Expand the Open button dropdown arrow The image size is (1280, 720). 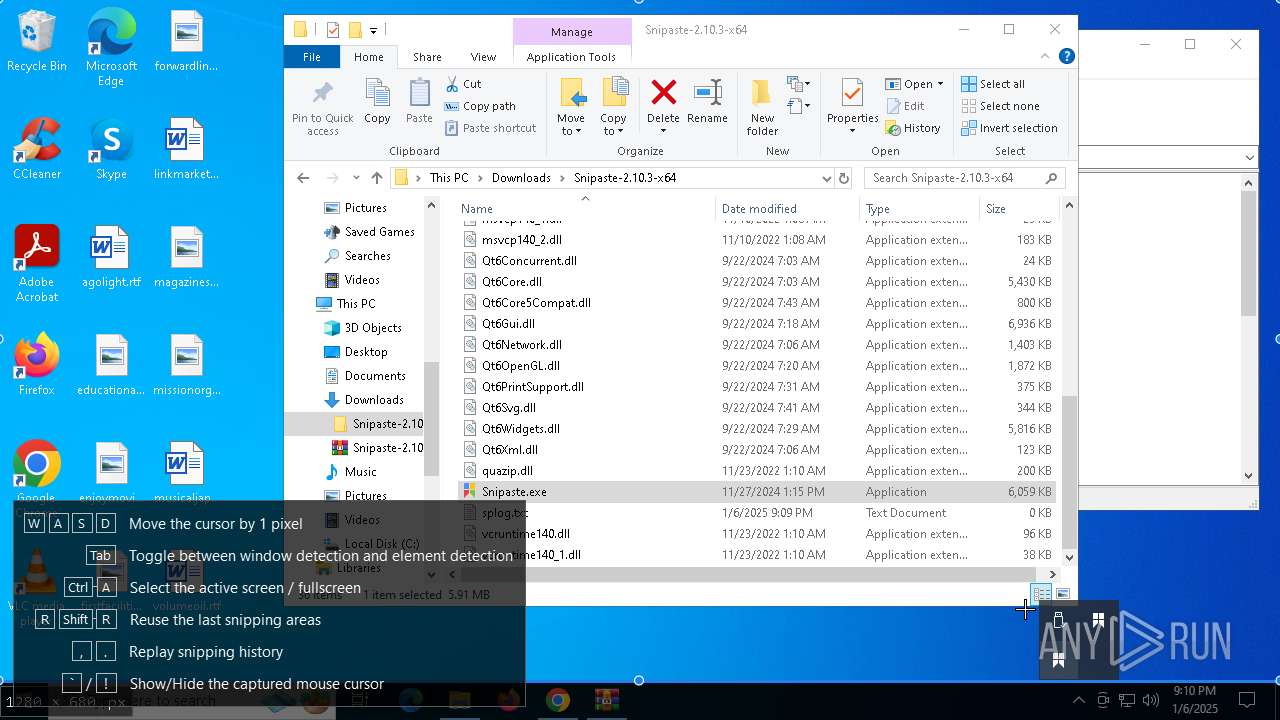[x=939, y=84]
